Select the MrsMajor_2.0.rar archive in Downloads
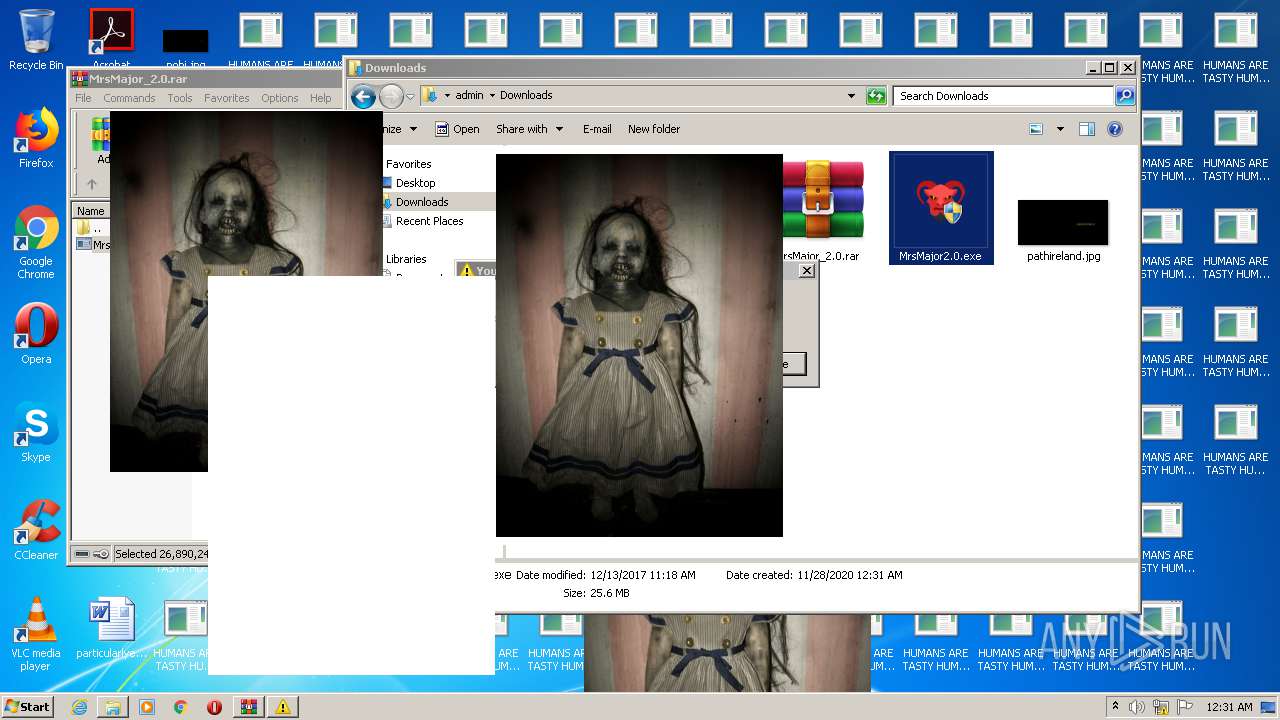The image size is (1280, 720). [x=821, y=212]
